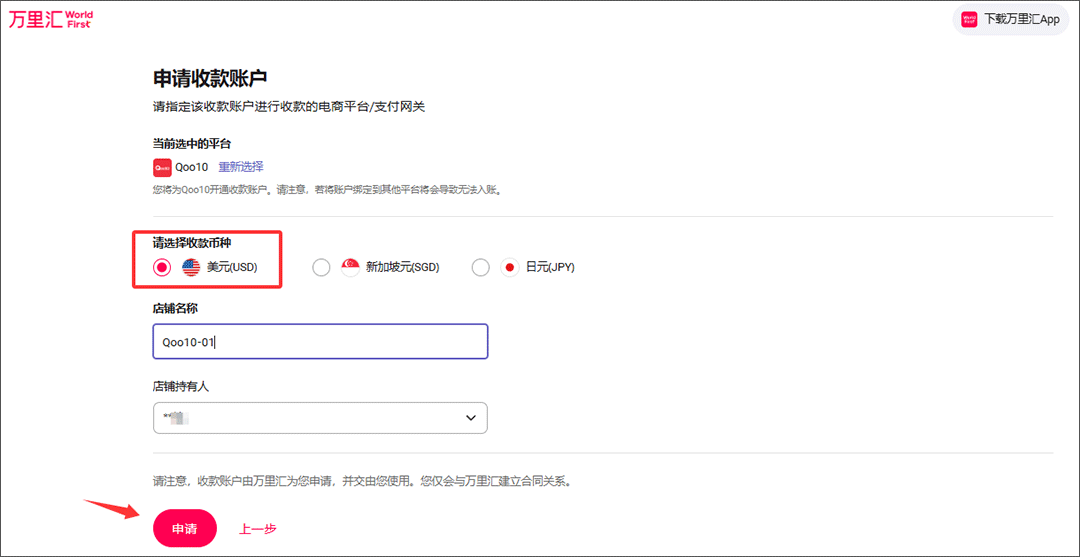1080x557 pixels.
Task: Click the 万里汇 WorldFirst logo
Action: coord(50,19)
